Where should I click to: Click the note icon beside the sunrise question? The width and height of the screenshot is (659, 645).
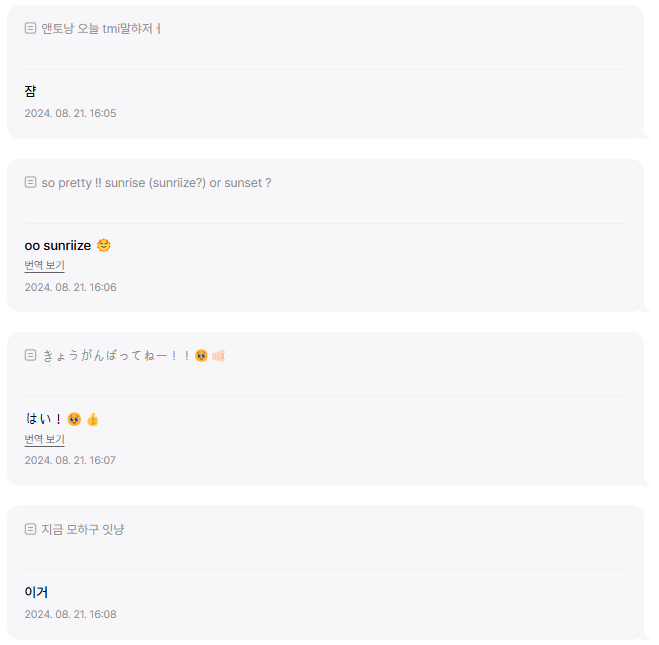click(x=30, y=183)
